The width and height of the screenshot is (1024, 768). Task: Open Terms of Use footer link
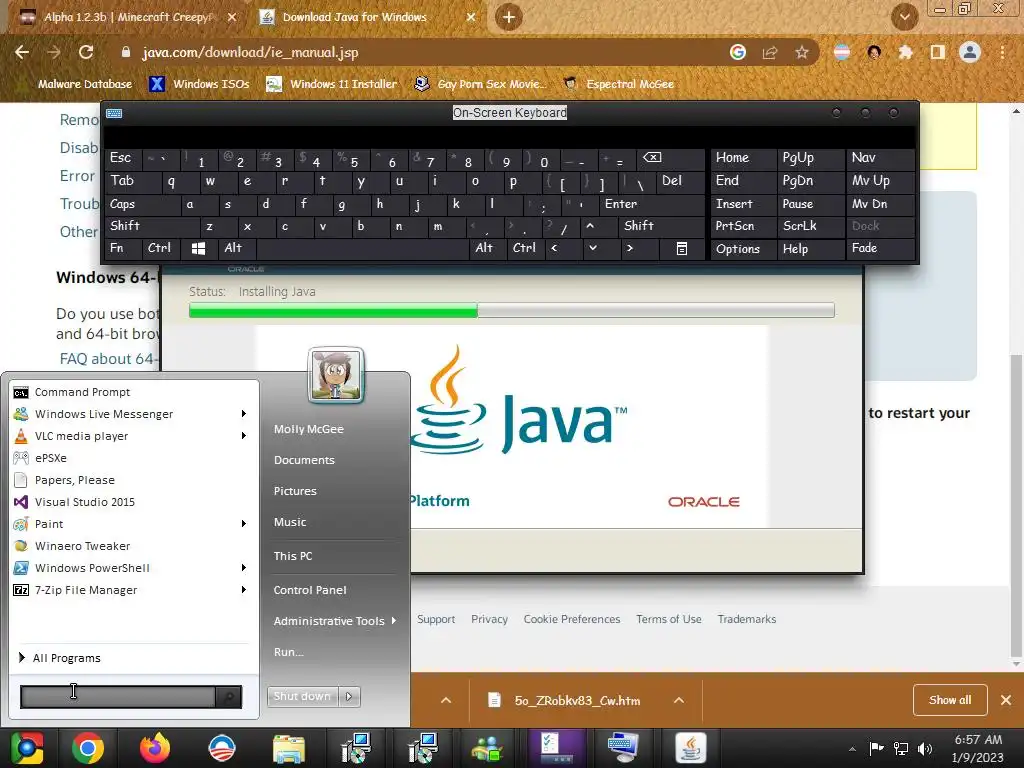point(669,619)
